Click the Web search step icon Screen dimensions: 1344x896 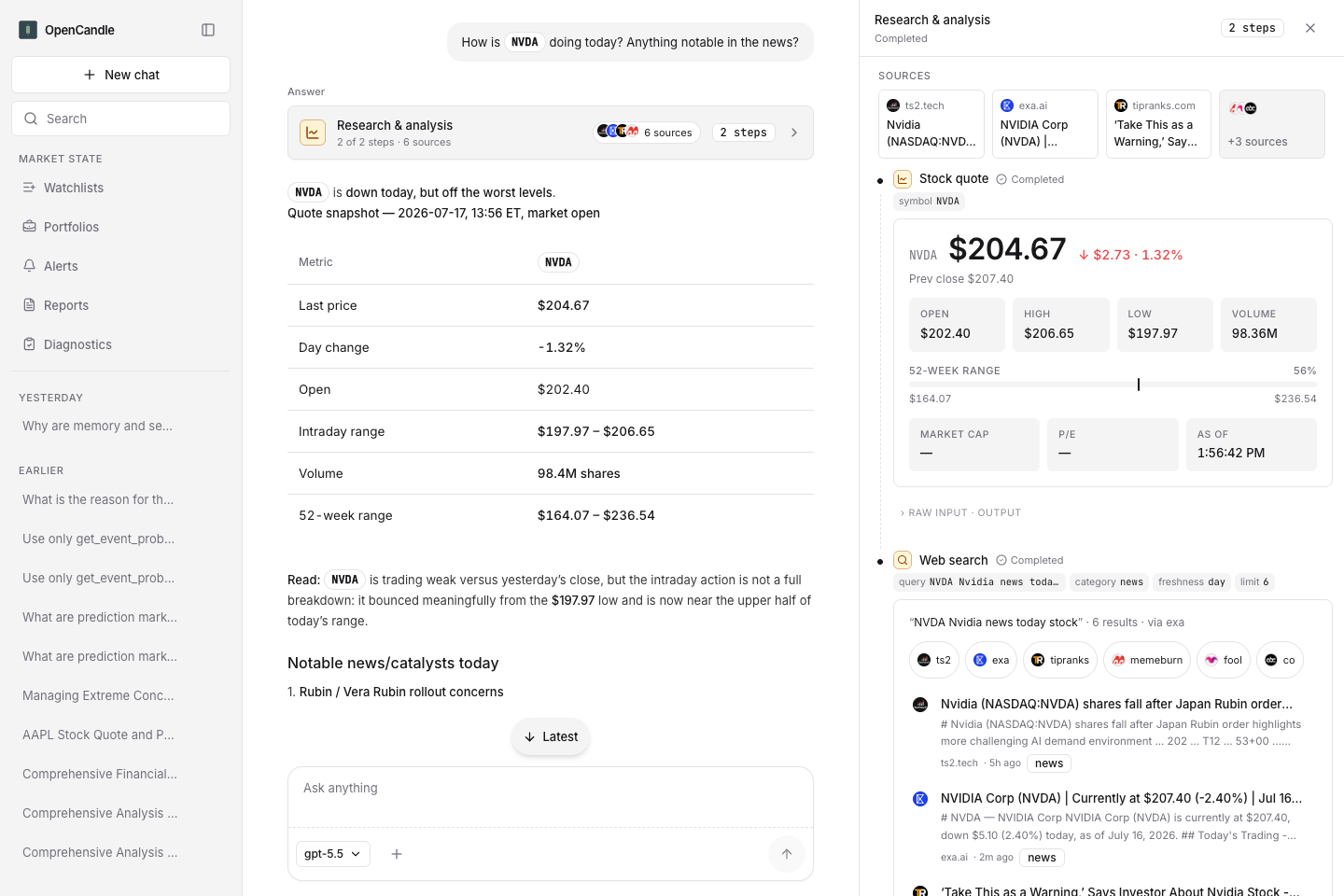[x=903, y=560]
